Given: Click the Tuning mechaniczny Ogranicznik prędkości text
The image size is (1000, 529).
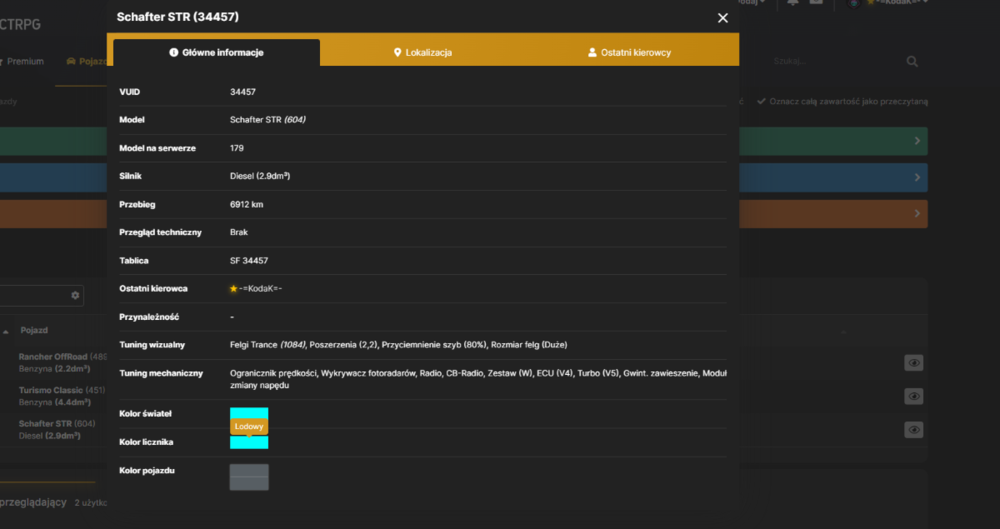Looking at the screenshot, I should click(x=273, y=373).
